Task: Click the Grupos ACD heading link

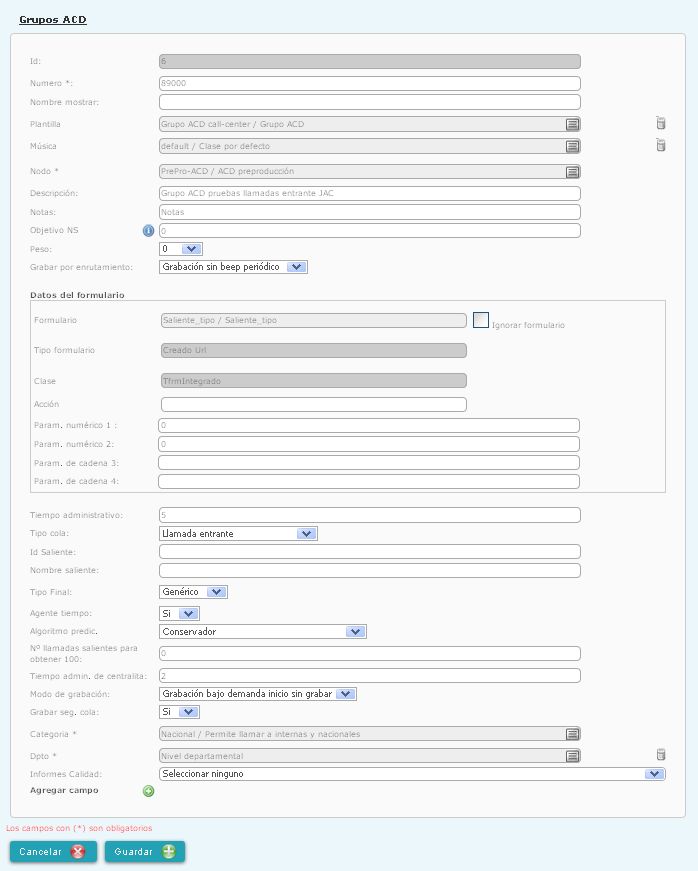Action: pyautogui.click(x=53, y=19)
